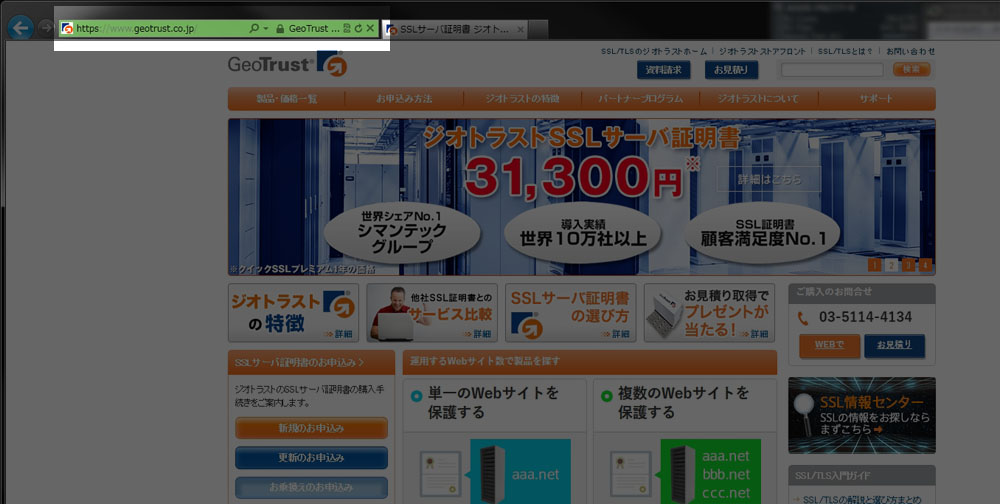Click the SSL/TLS入門ガイド section header
This screenshot has width=1000, height=504.
click(x=862, y=476)
